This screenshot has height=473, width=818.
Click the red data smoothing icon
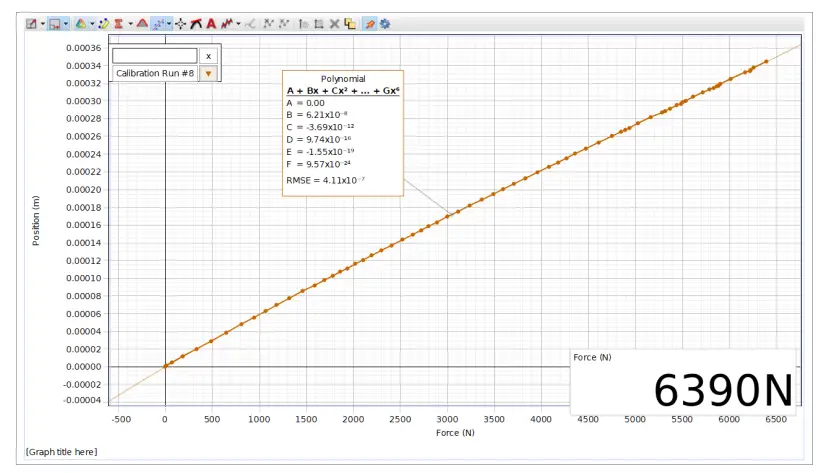click(x=226, y=24)
